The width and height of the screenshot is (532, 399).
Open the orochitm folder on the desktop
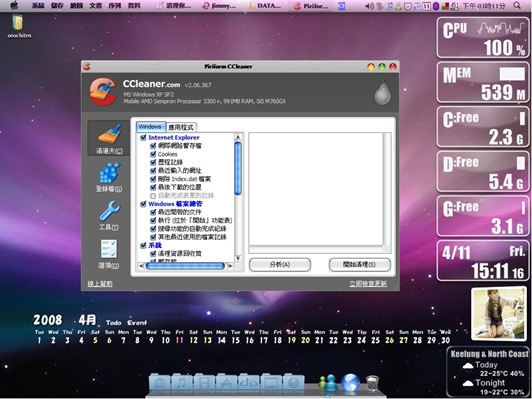pyautogui.click(x=19, y=26)
